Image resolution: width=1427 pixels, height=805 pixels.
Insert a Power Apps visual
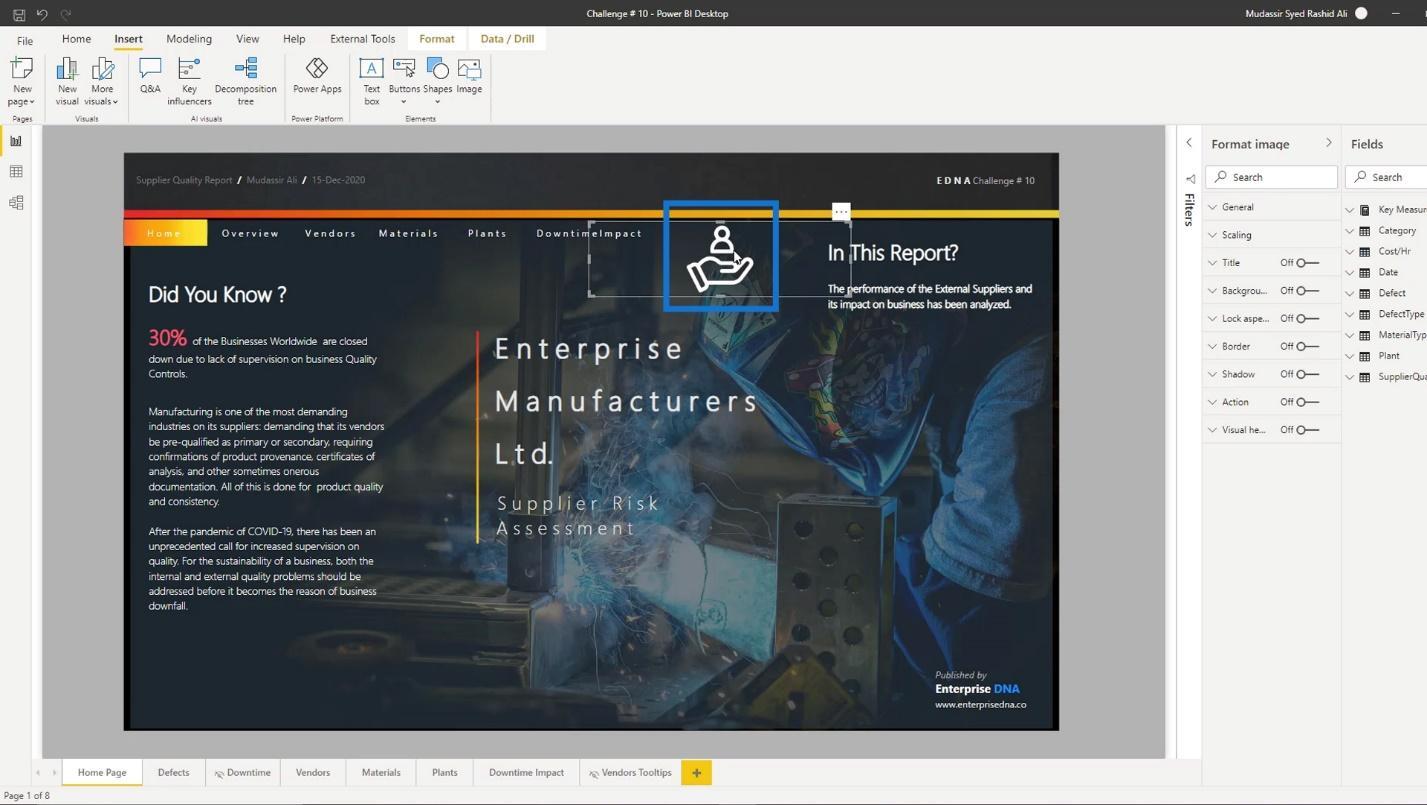pos(317,76)
